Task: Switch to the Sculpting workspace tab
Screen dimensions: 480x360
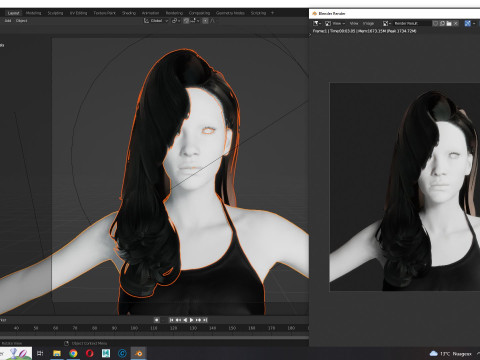Action: point(55,13)
